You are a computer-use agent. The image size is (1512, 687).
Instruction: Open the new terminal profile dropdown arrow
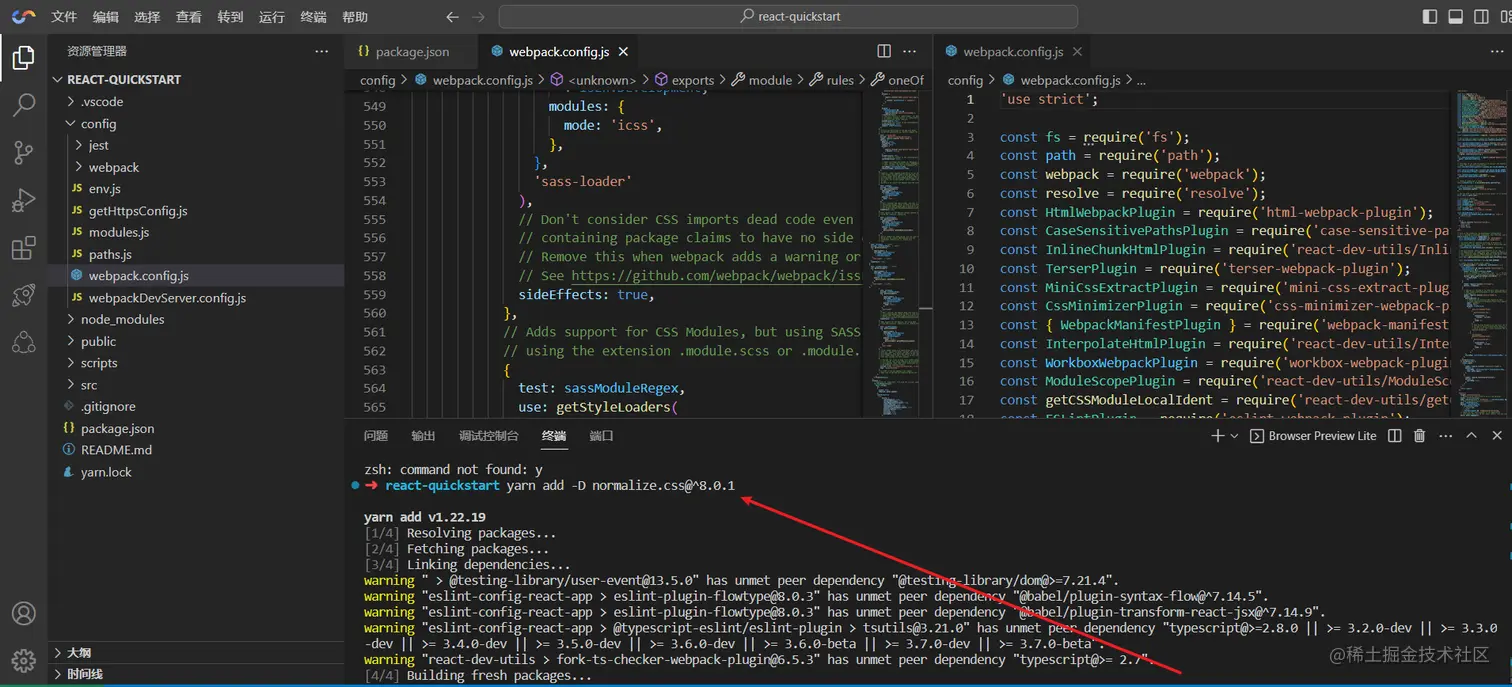tap(1234, 436)
